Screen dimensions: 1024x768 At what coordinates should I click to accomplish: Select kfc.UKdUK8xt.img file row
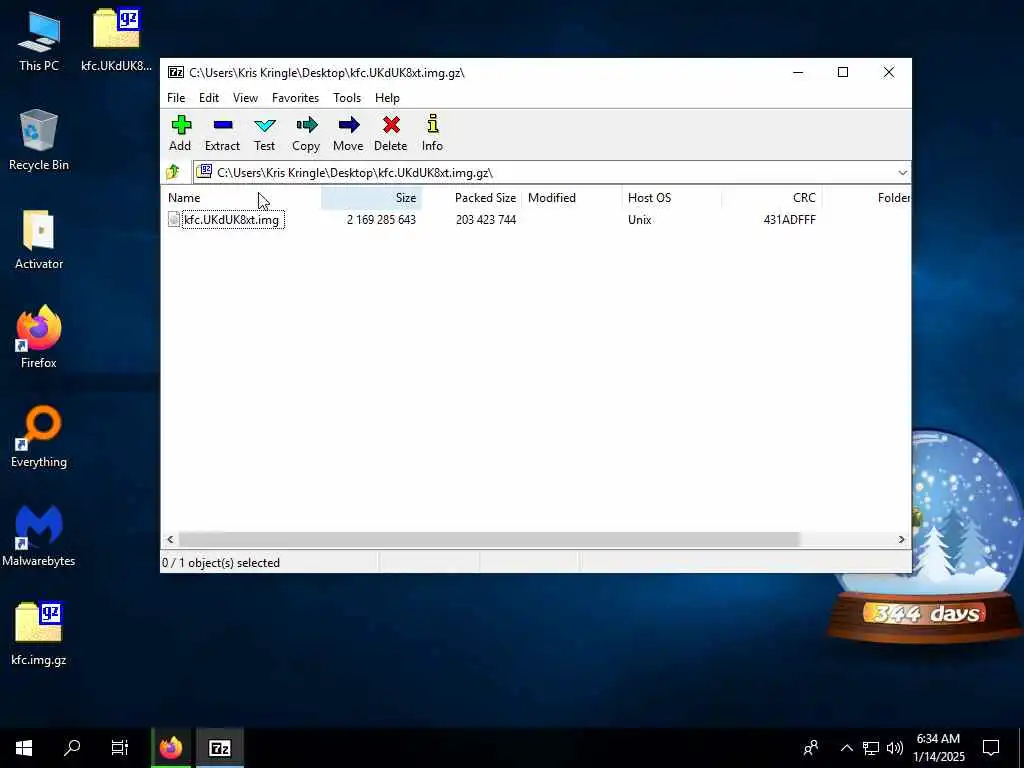pos(536,220)
